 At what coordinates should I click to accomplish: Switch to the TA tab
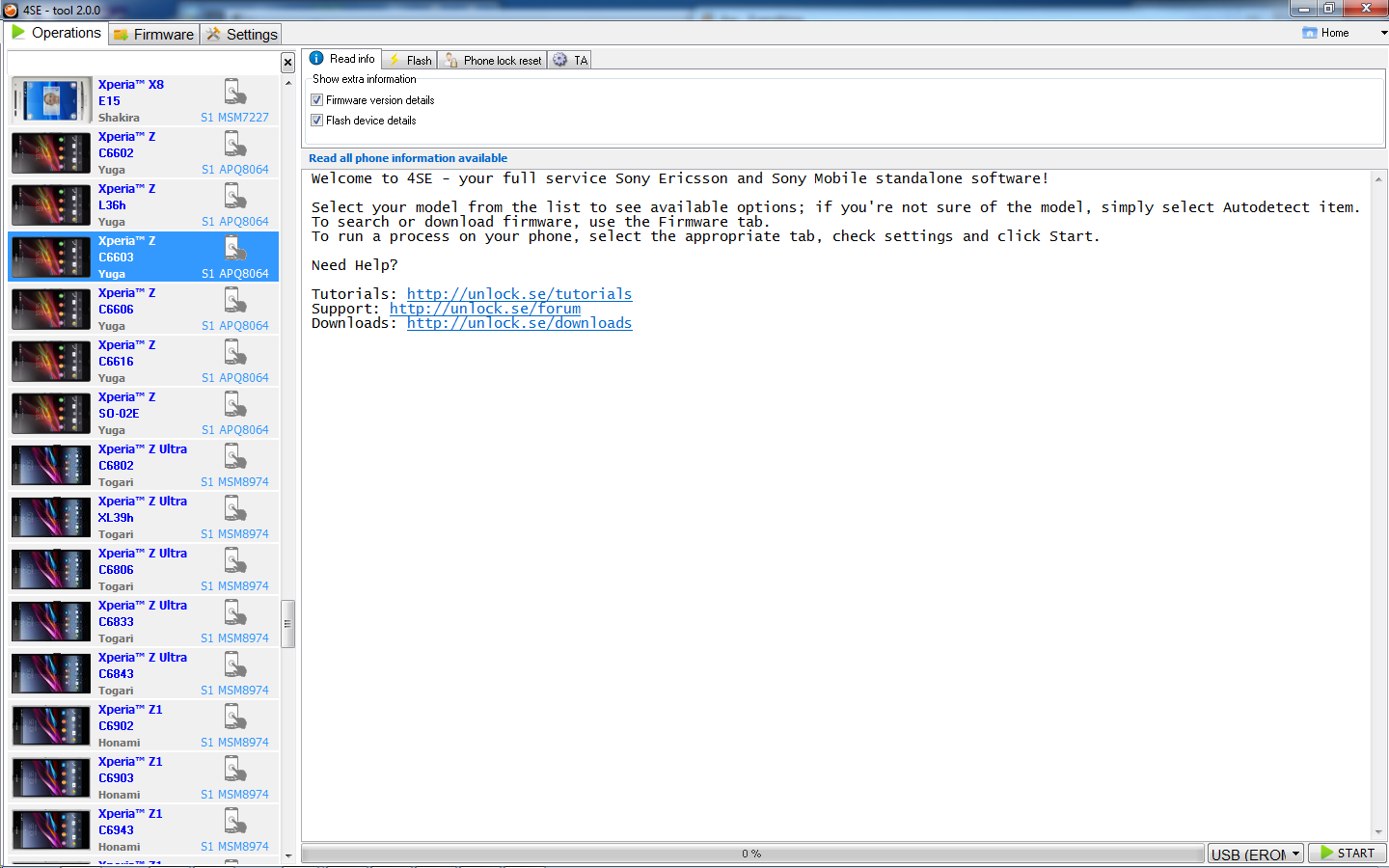(x=570, y=60)
